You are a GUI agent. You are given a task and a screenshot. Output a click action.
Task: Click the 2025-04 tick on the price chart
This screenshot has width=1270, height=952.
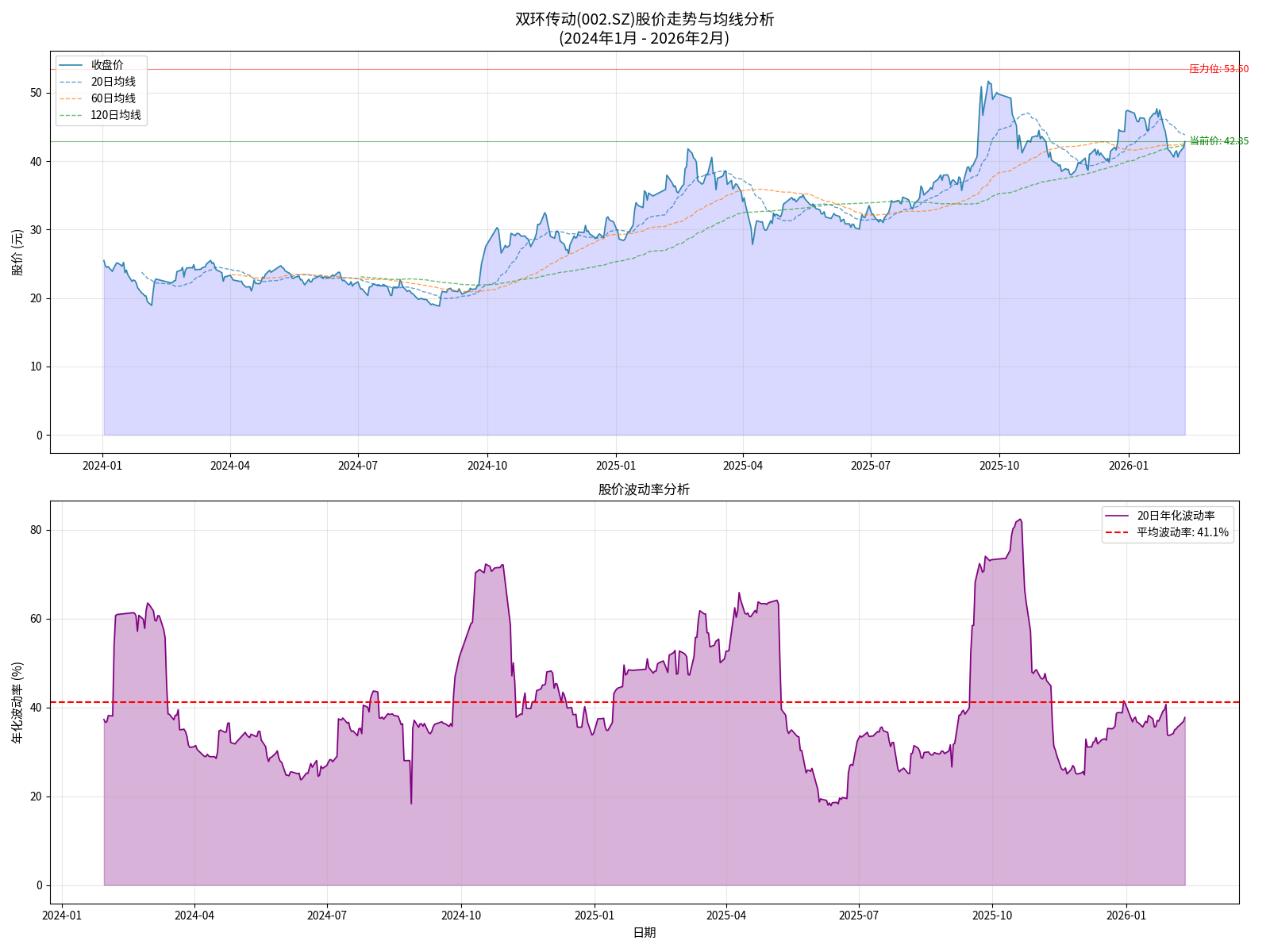tap(743, 466)
